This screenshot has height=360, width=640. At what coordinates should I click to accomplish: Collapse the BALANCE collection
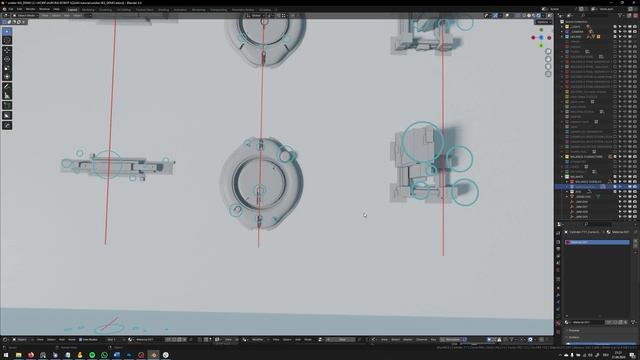point(562,177)
